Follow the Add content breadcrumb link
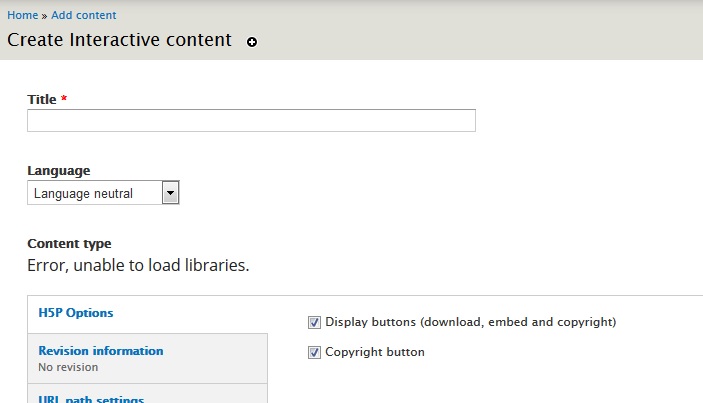 (x=83, y=15)
